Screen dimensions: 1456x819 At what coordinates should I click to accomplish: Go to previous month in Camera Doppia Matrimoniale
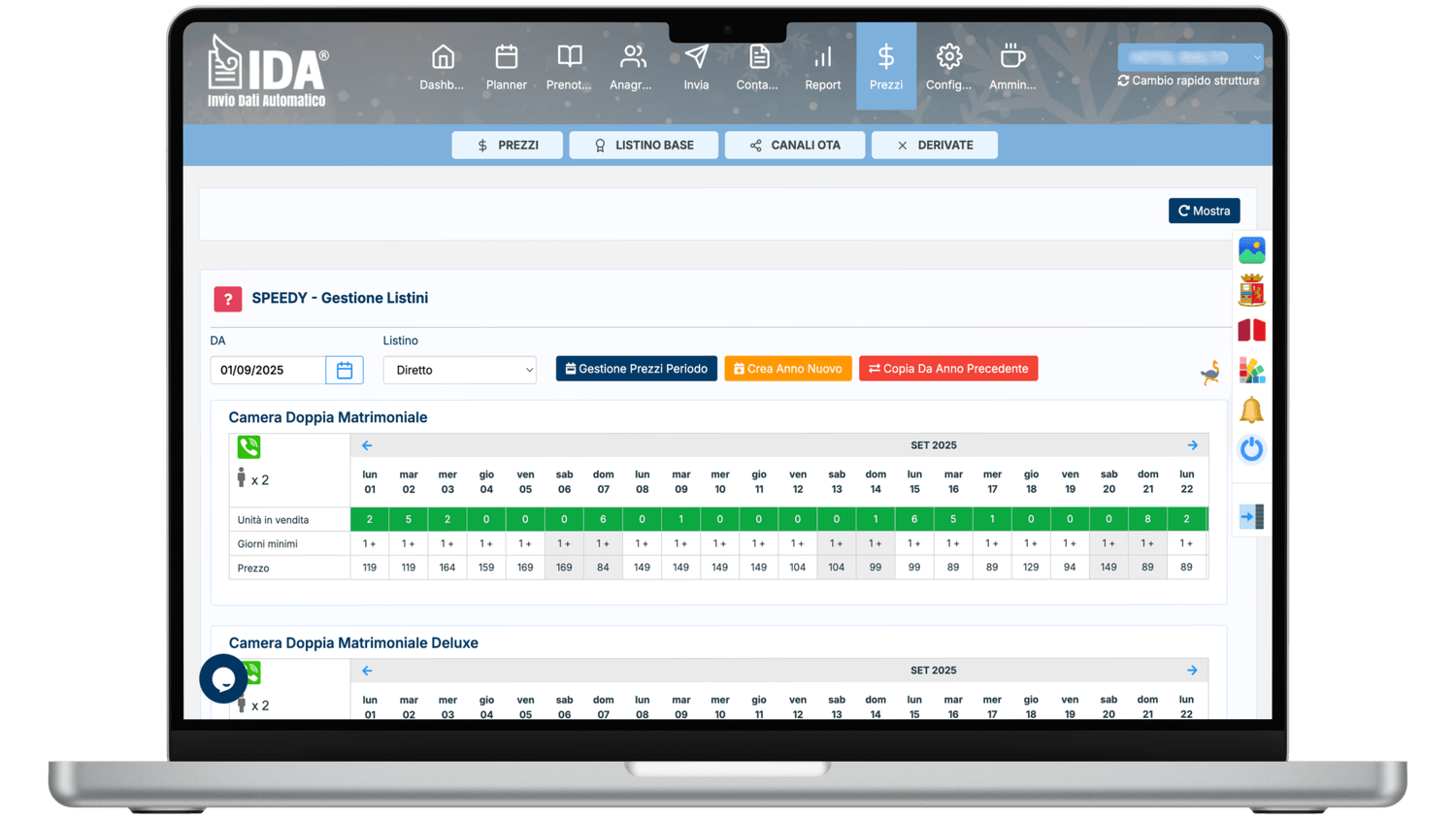(367, 445)
